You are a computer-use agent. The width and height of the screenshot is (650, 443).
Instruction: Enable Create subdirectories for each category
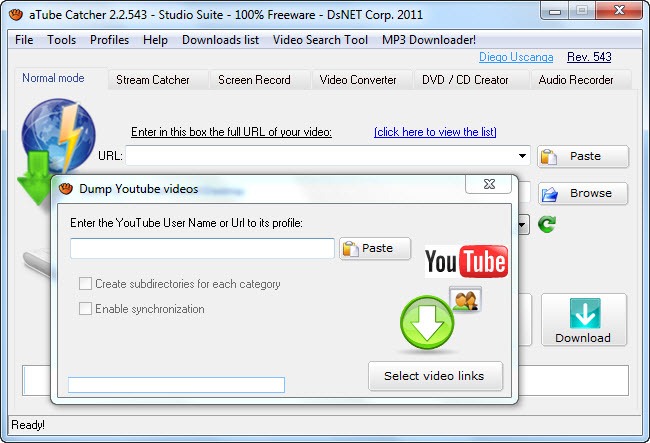(85, 284)
